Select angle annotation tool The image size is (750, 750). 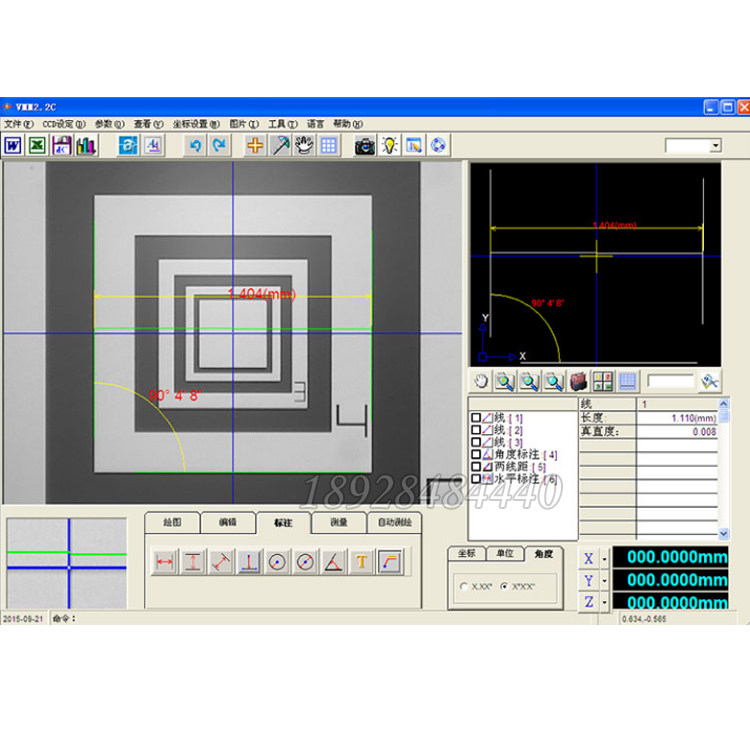click(x=333, y=562)
